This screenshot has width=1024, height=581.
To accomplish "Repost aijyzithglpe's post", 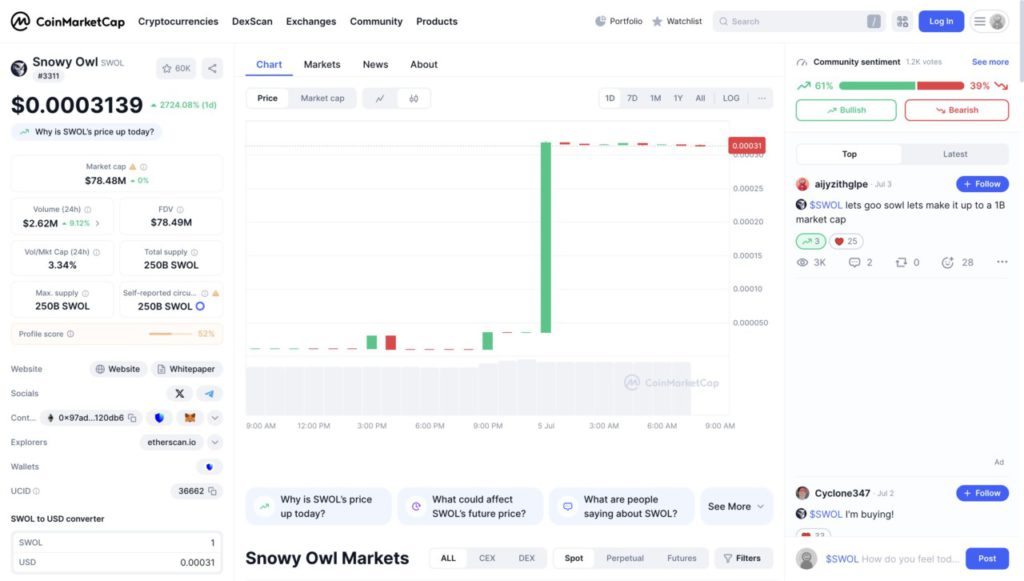I will pos(907,262).
